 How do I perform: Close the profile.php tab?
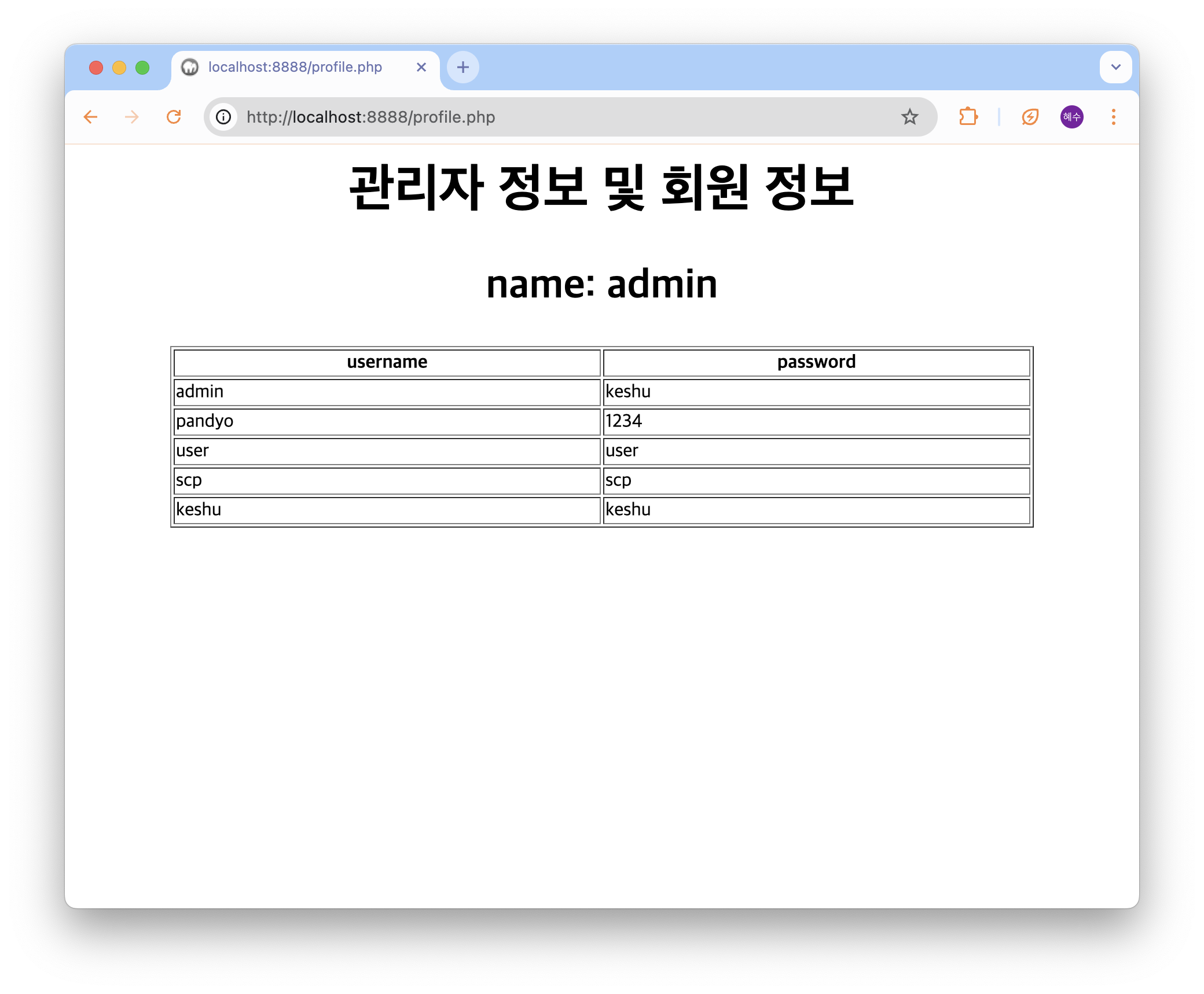(421, 67)
